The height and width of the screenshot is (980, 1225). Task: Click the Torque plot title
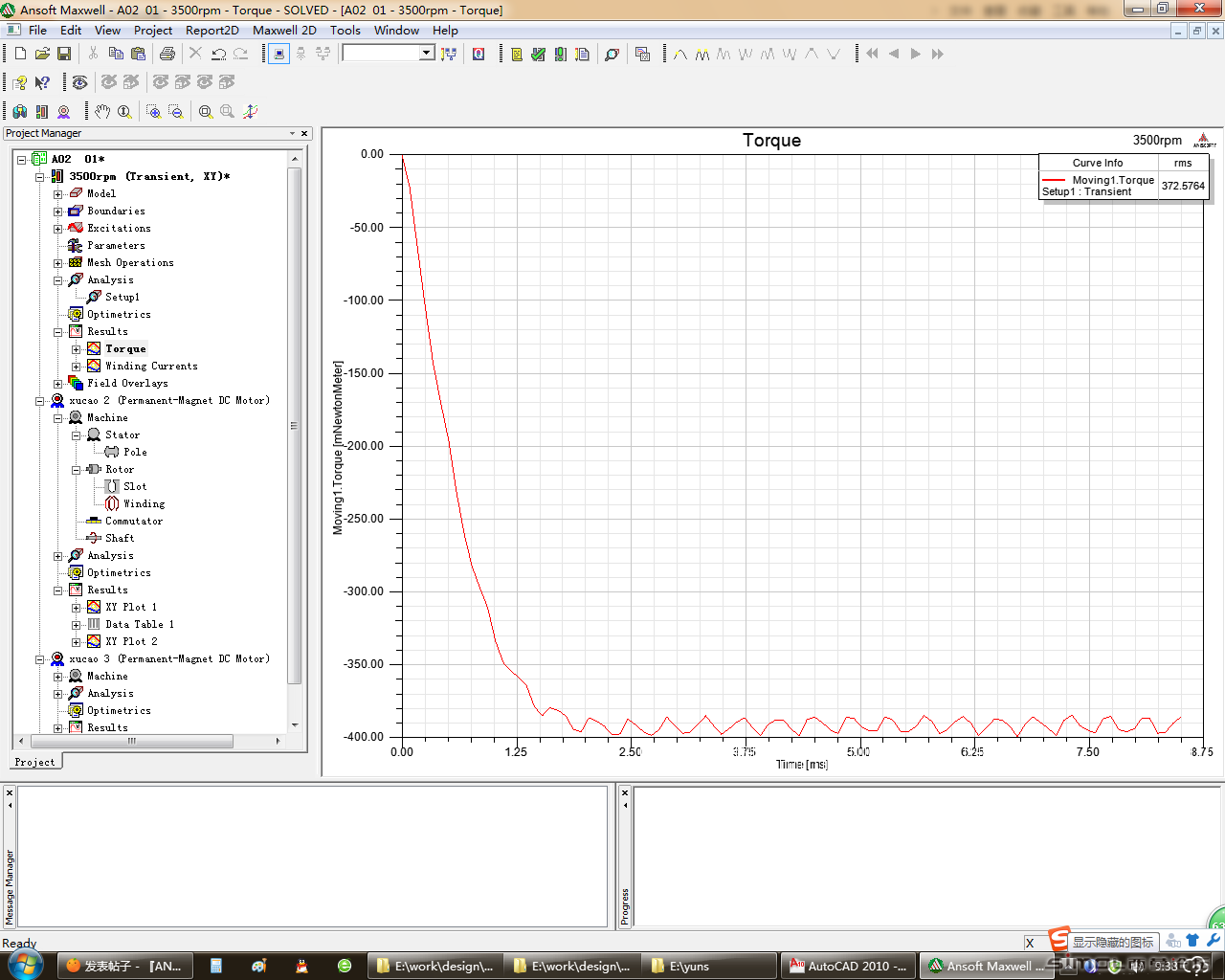click(771, 141)
